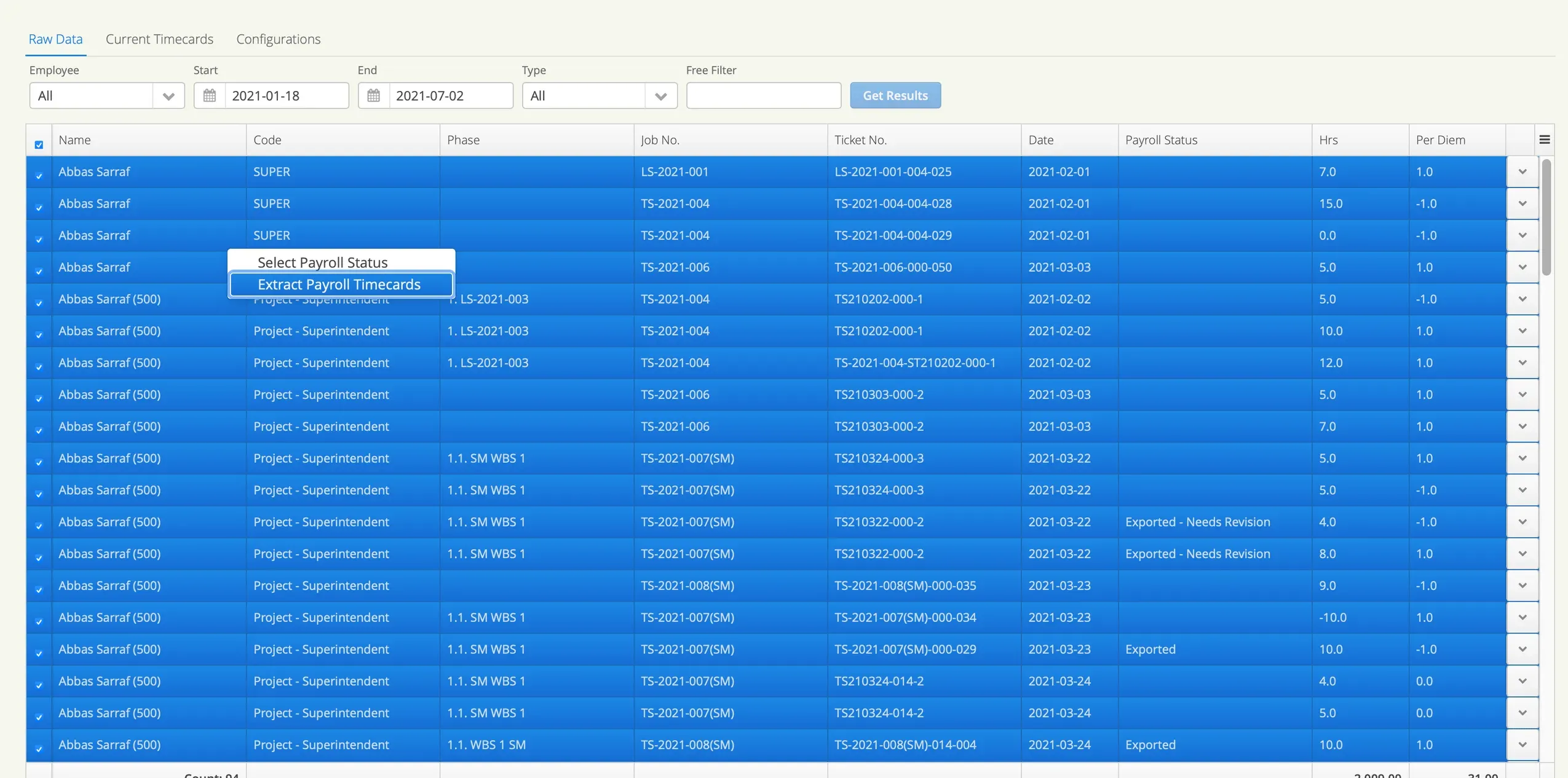Uncheck the row for ticket TS210324-014-2
The image size is (1568, 778).
(x=39, y=684)
